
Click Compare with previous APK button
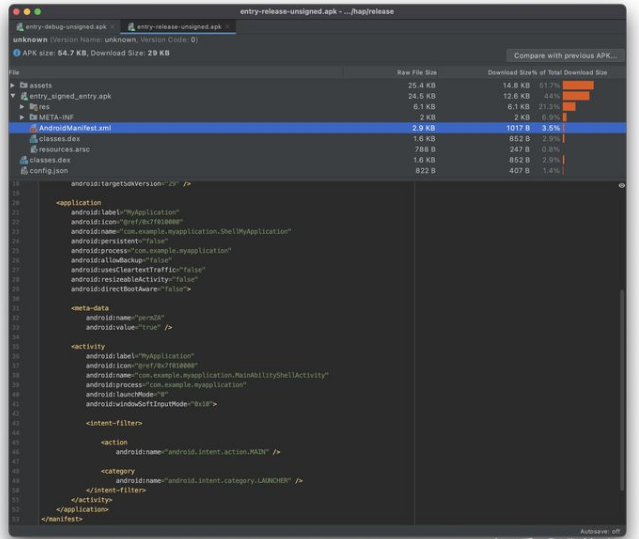(x=565, y=55)
